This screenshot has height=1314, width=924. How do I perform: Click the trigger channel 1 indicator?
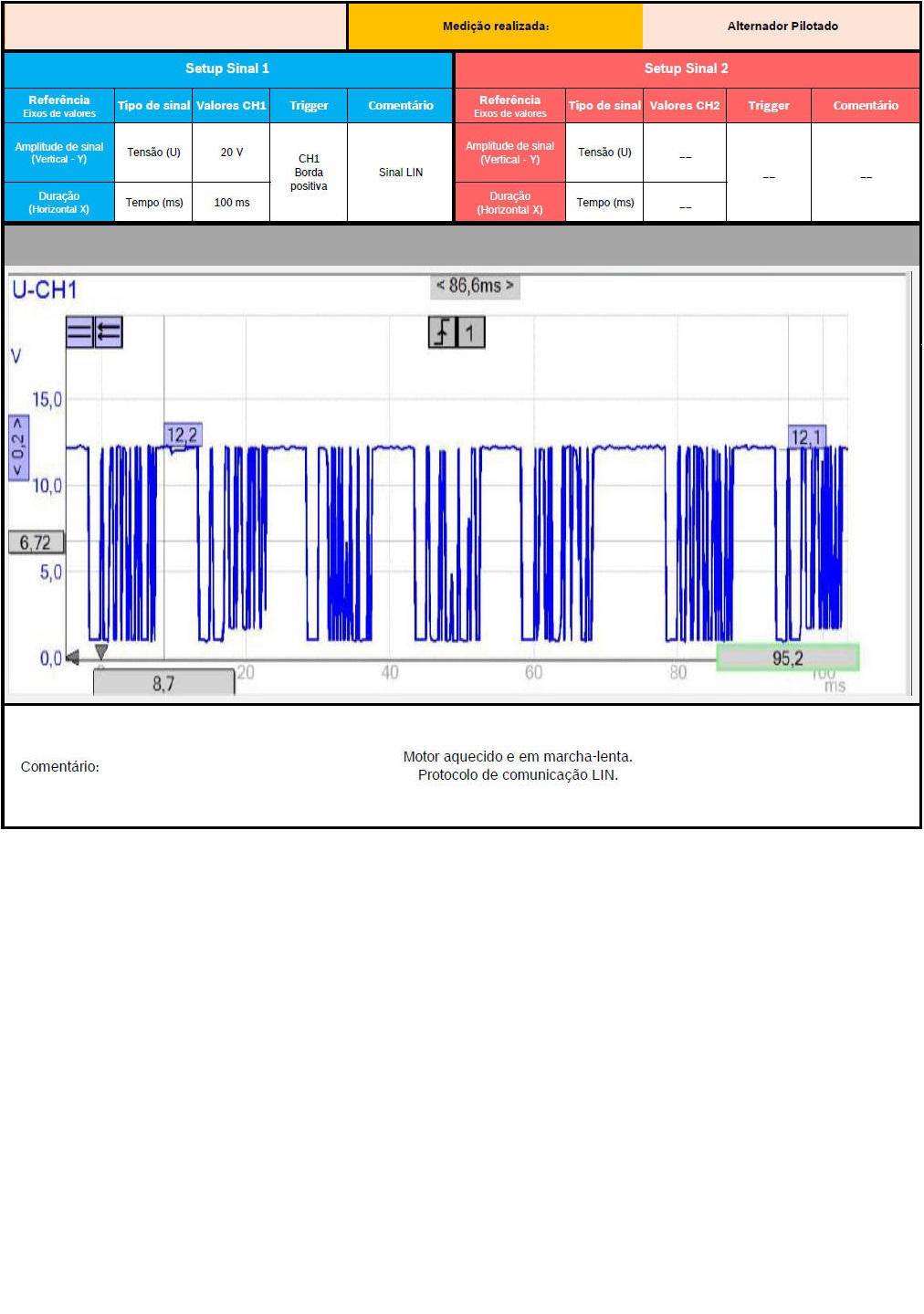470,332
